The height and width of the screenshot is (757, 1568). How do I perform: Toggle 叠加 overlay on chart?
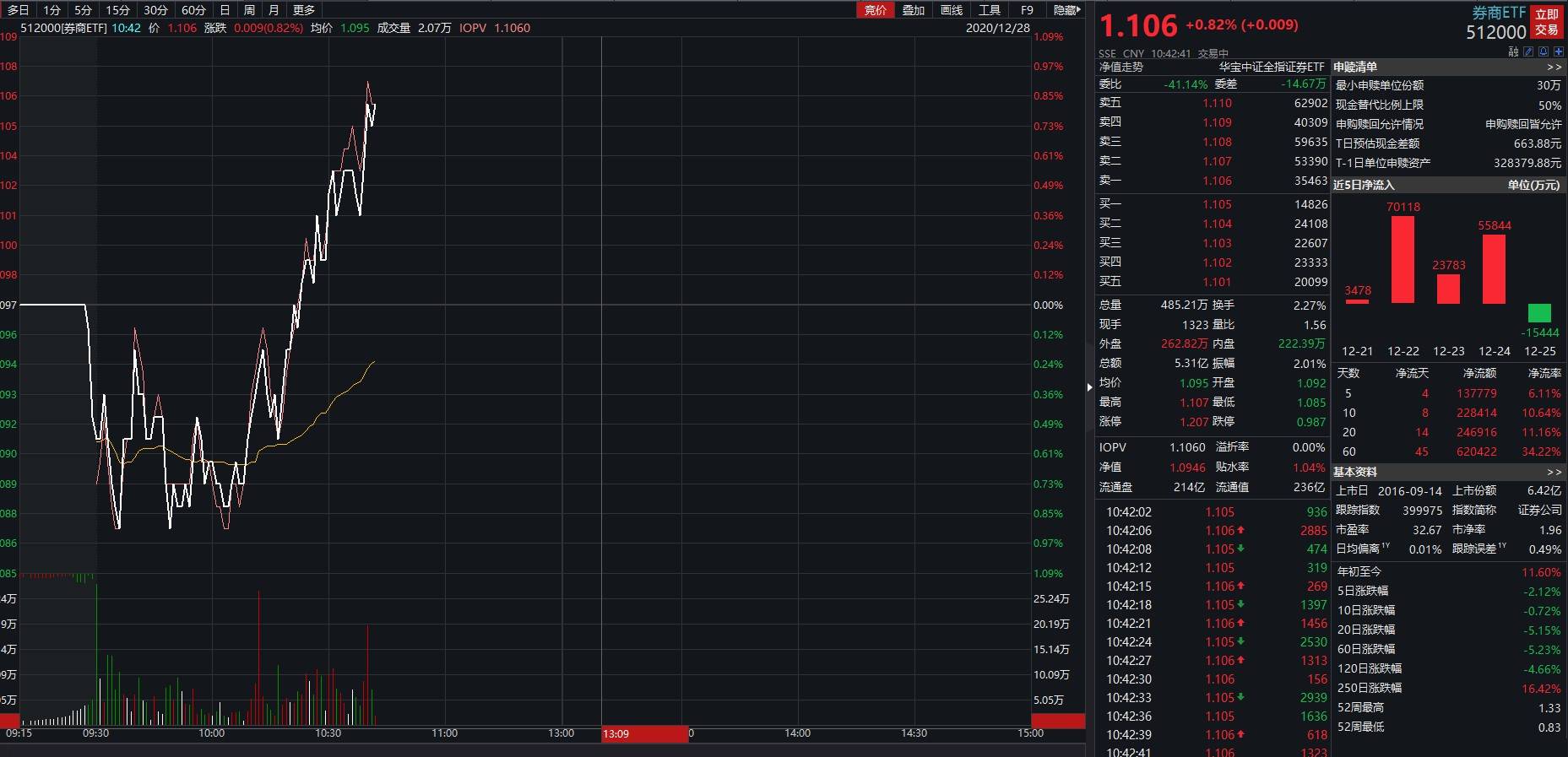[914, 10]
